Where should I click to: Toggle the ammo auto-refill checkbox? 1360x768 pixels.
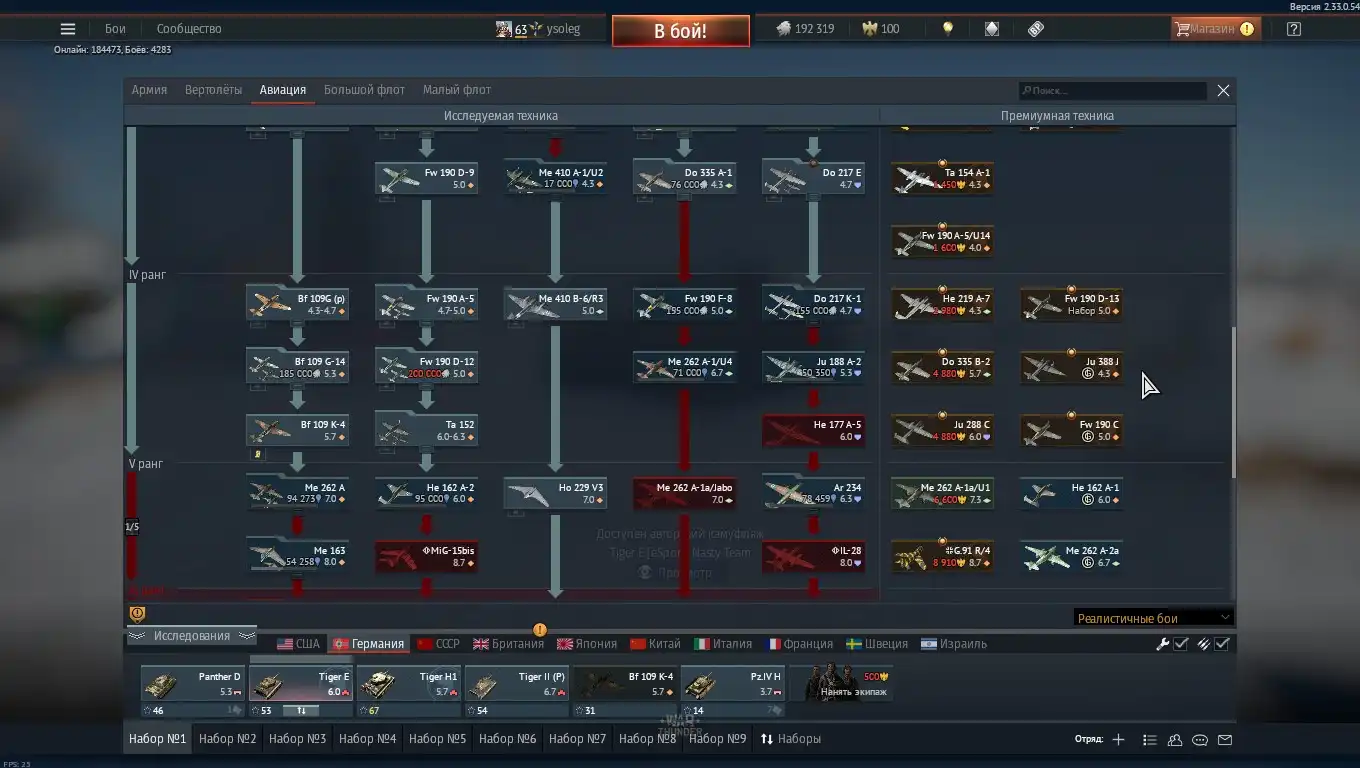click(x=1222, y=644)
